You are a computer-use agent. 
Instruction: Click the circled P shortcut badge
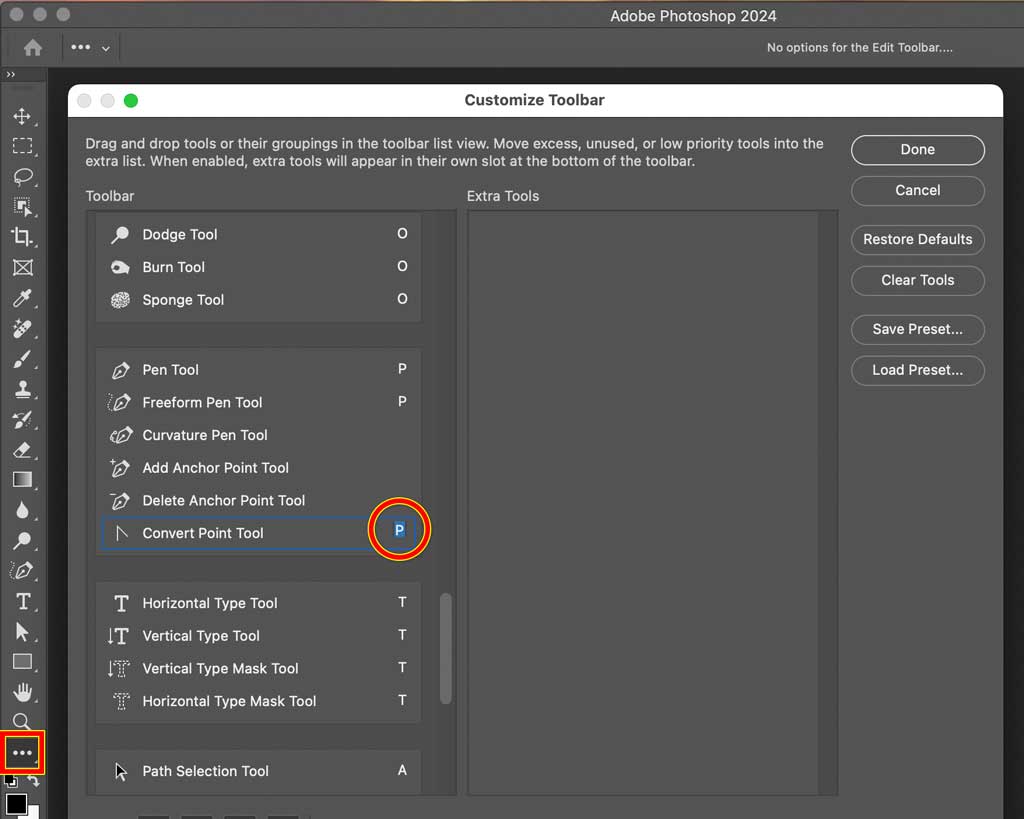point(398,530)
